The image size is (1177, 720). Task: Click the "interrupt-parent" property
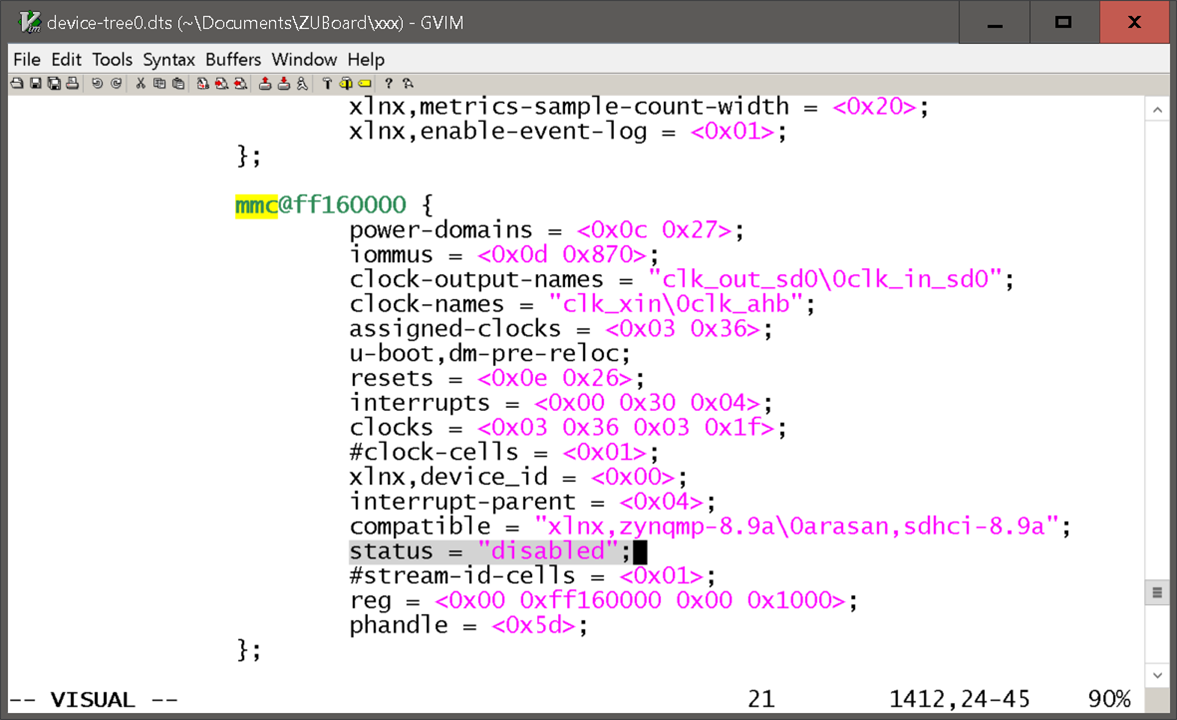pos(462,502)
